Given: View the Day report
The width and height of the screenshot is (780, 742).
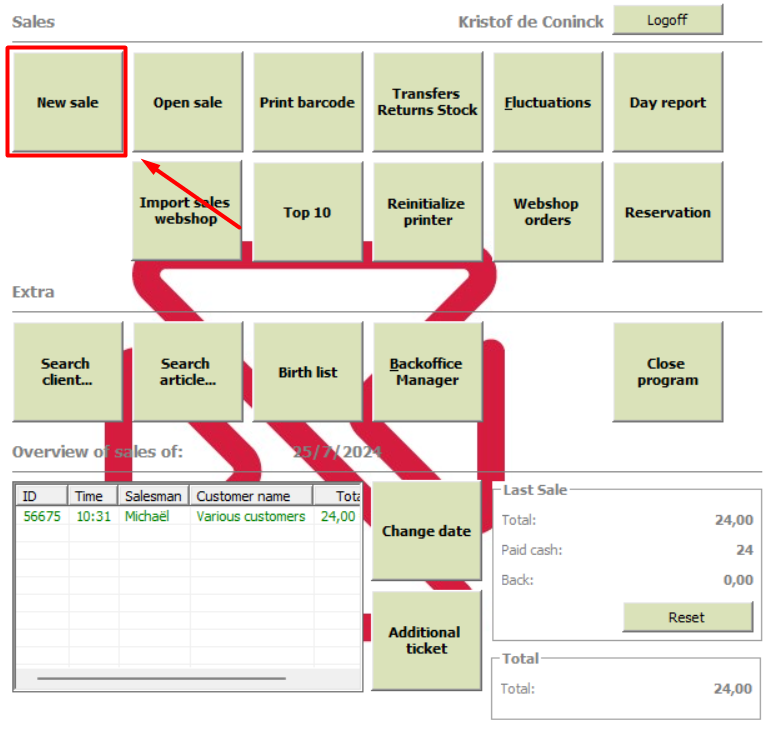Looking at the screenshot, I should point(668,102).
